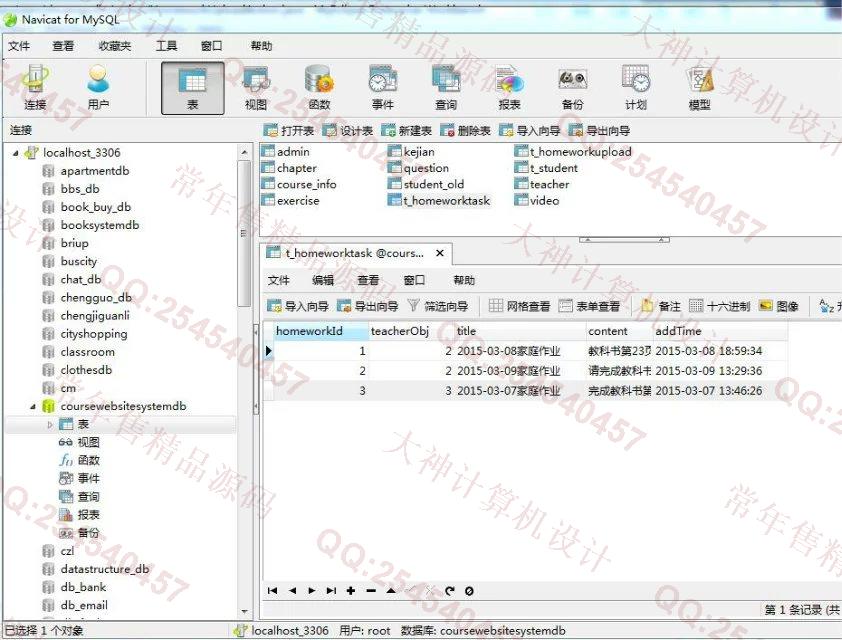Screen dimensions: 842x640
Task: Click the homeworkId column header
Action: pyautogui.click(x=321, y=331)
